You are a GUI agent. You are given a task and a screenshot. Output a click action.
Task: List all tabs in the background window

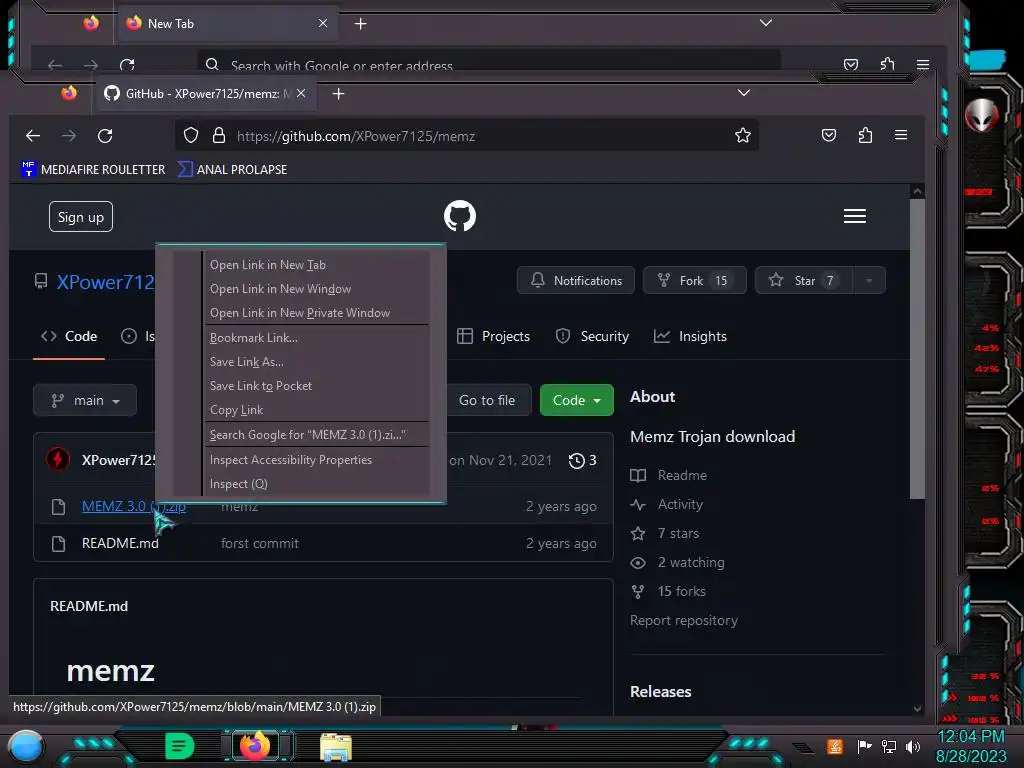766,23
